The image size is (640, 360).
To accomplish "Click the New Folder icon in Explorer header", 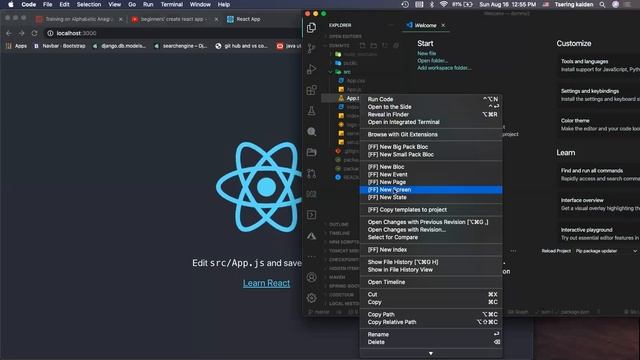I will [x=373, y=45].
